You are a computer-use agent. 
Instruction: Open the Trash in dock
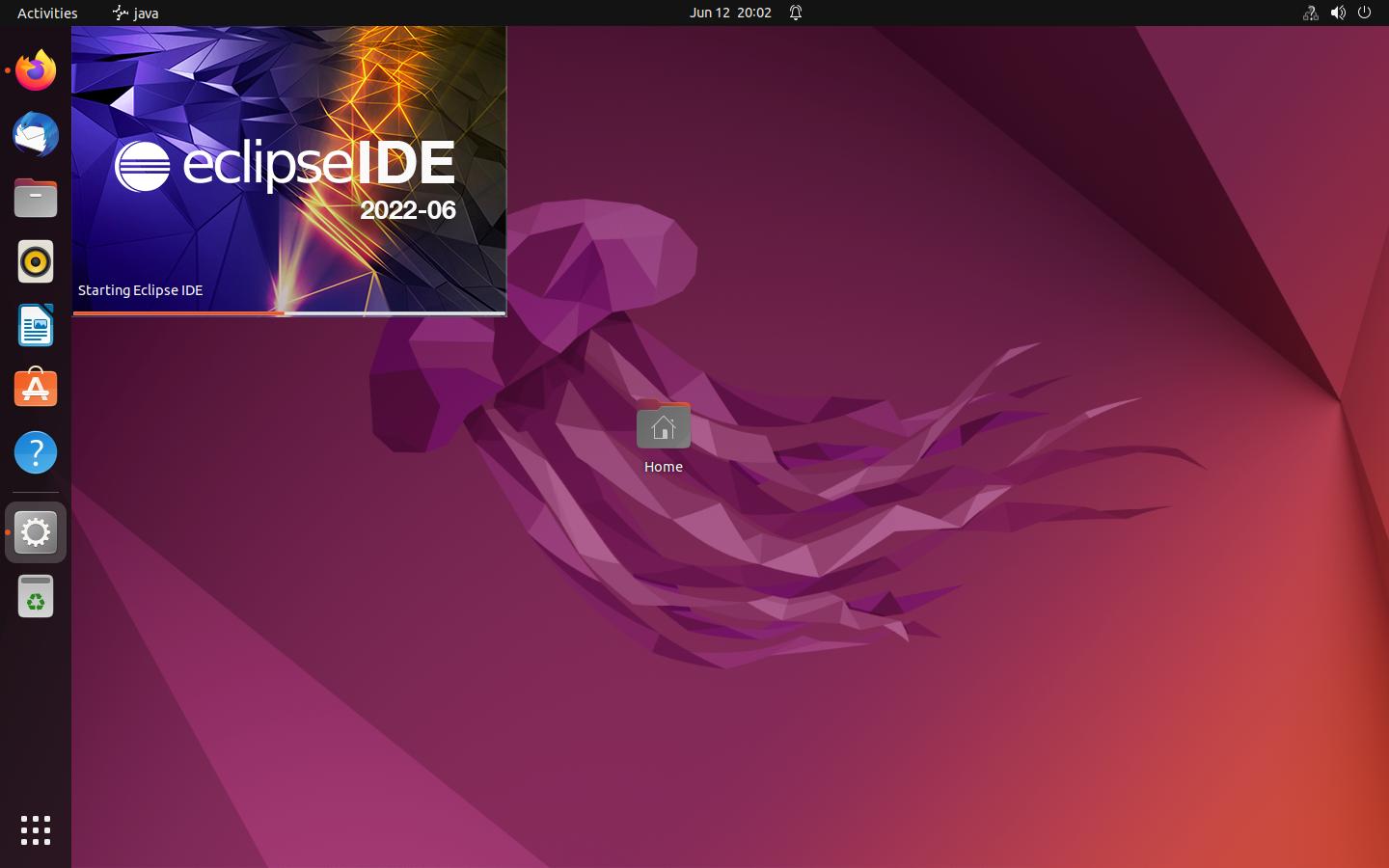click(x=36, y=596)
